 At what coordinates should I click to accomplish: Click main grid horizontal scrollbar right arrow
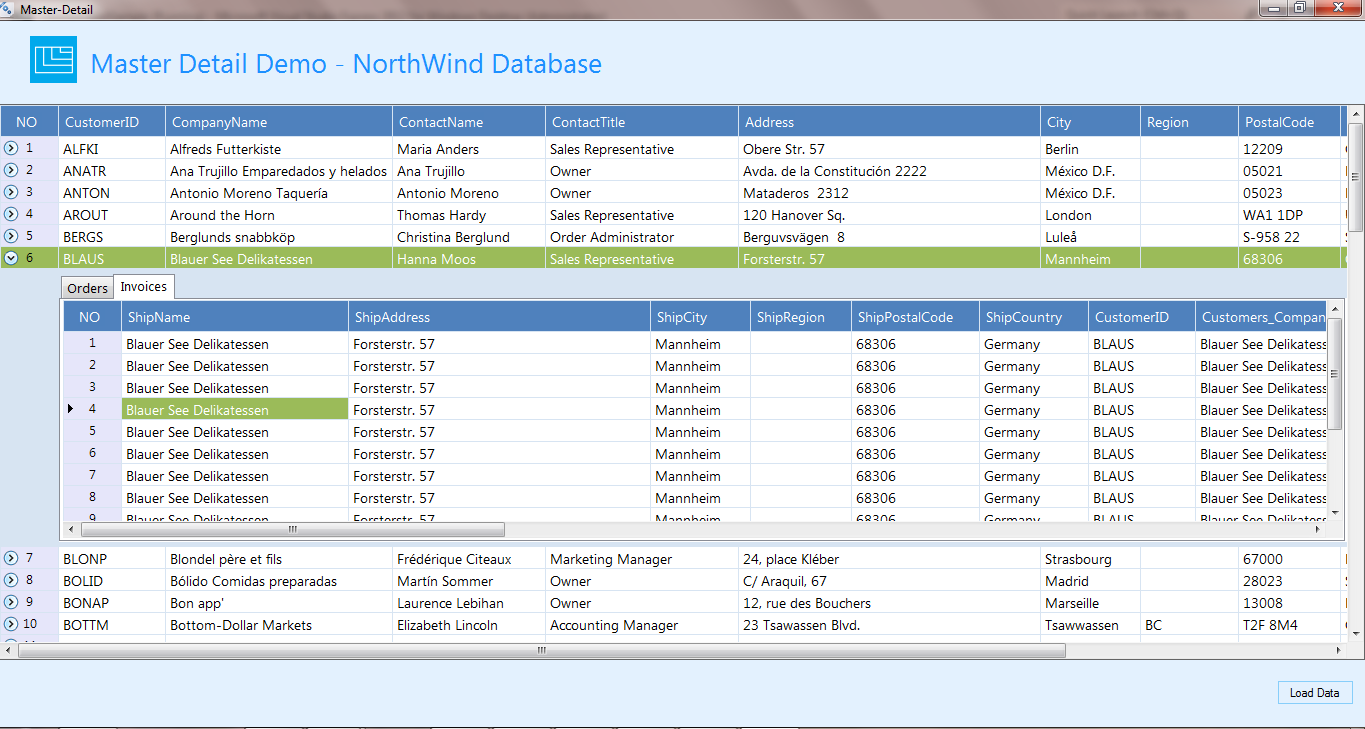click(1340, 650)
